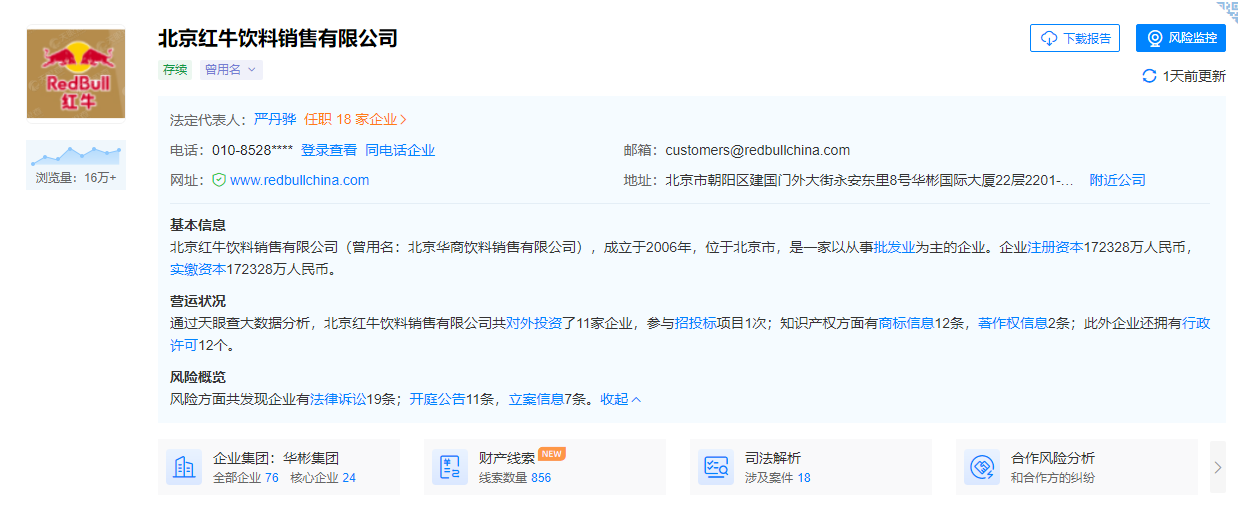The height and width of the screenshot is (506, 1238).
Task: Open 全部企业 76 count link
Action: 246,478
